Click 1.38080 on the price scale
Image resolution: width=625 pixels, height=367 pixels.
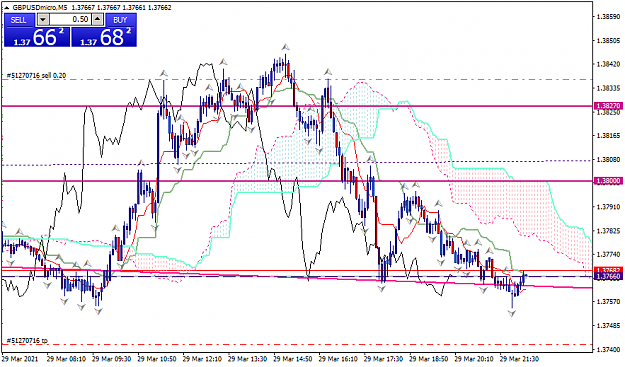609,160
